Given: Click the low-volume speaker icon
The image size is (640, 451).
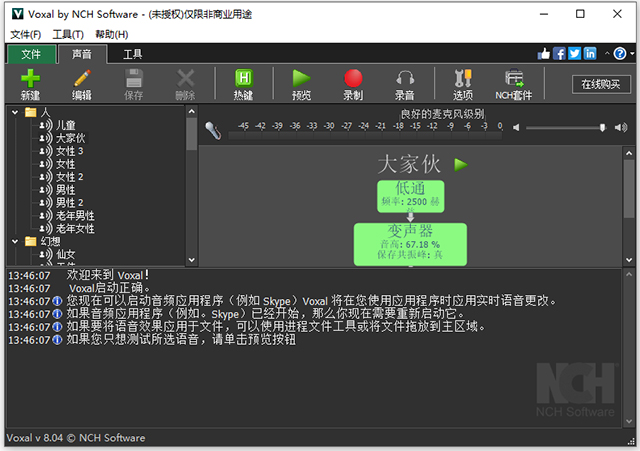Looking at the screenshot, I should 516,128.
